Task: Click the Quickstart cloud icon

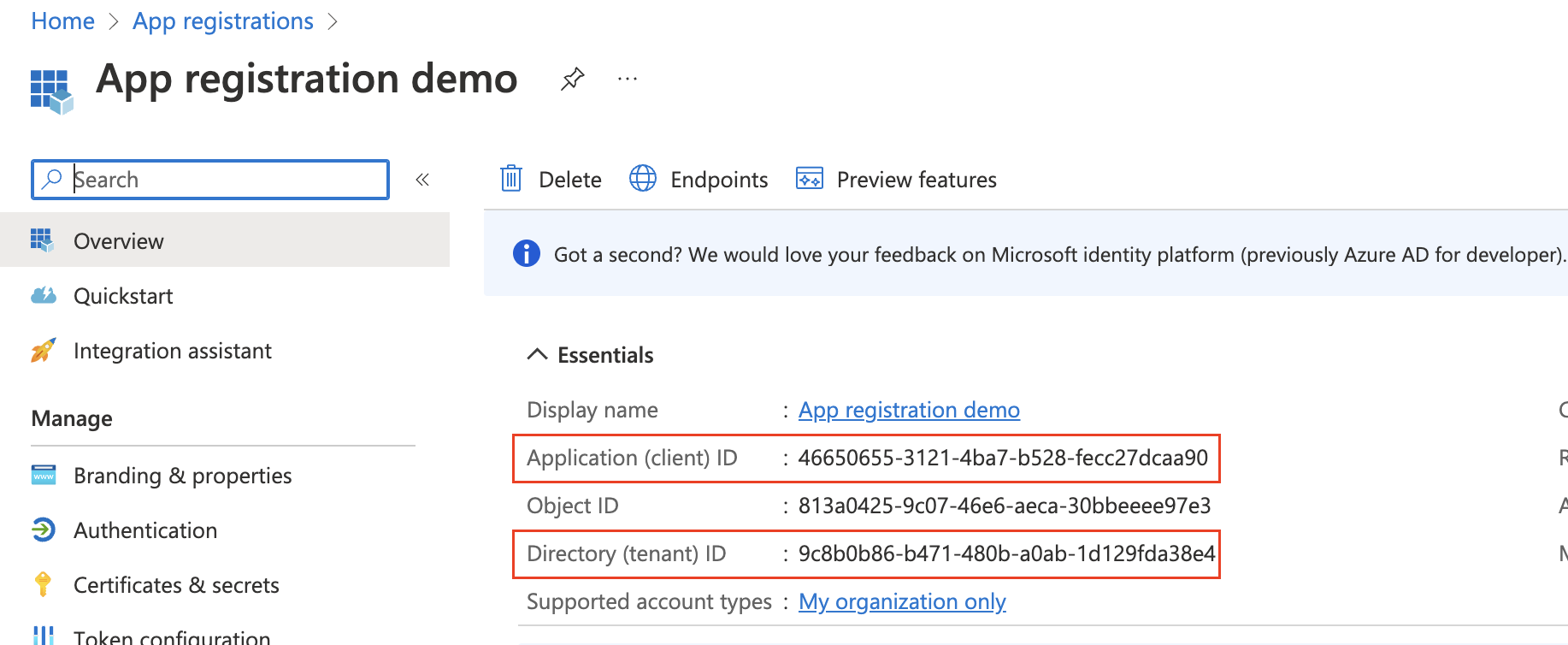Action: pos(44,296)
